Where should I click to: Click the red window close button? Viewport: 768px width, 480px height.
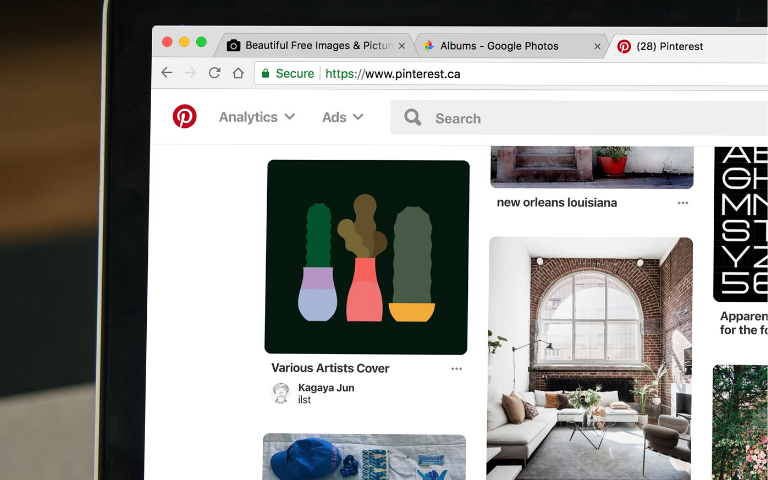(x=167, y=42)
